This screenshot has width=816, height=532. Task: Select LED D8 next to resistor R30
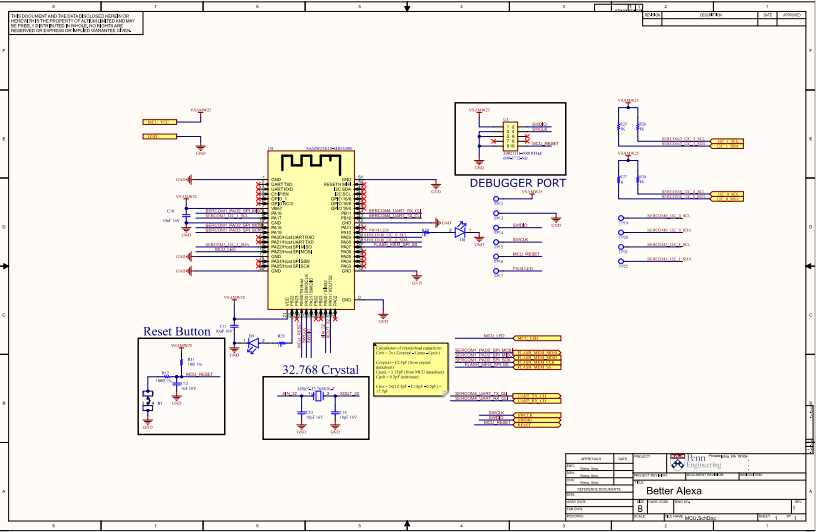coord(461,230)
